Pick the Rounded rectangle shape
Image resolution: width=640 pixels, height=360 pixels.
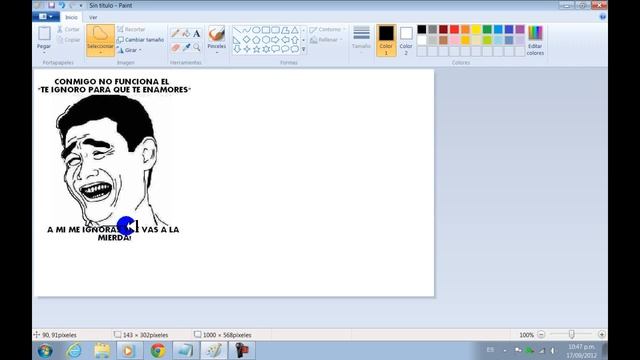click(x=276, y=30)
